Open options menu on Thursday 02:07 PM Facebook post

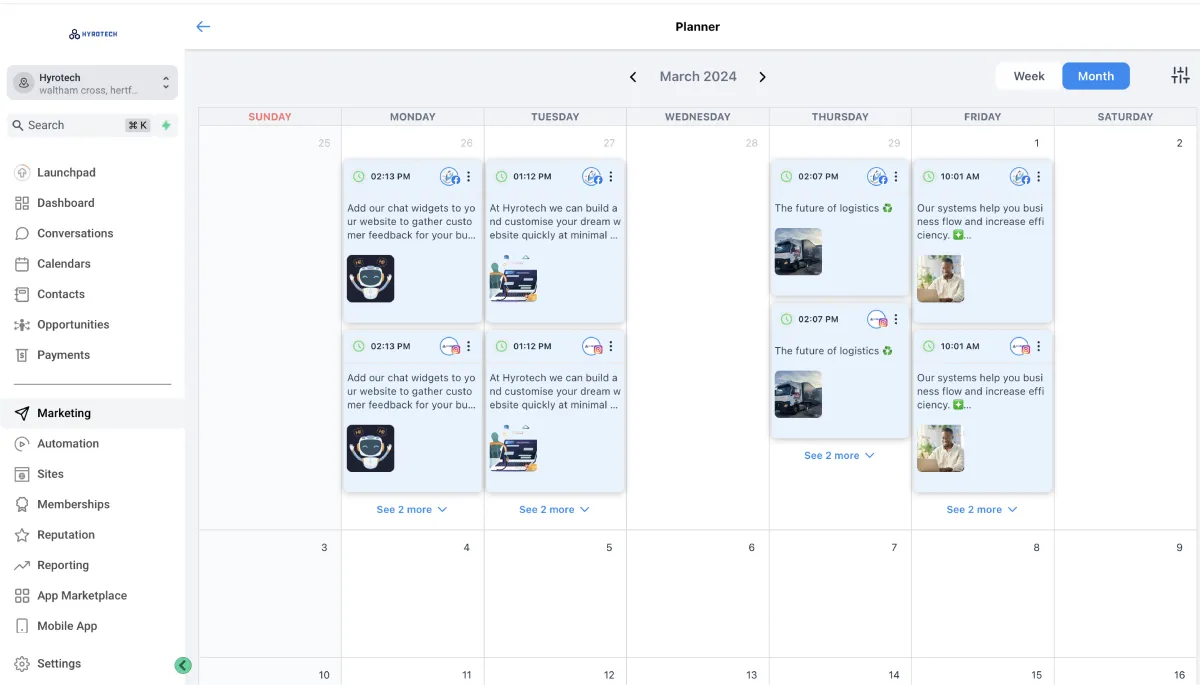click(896, 177)
